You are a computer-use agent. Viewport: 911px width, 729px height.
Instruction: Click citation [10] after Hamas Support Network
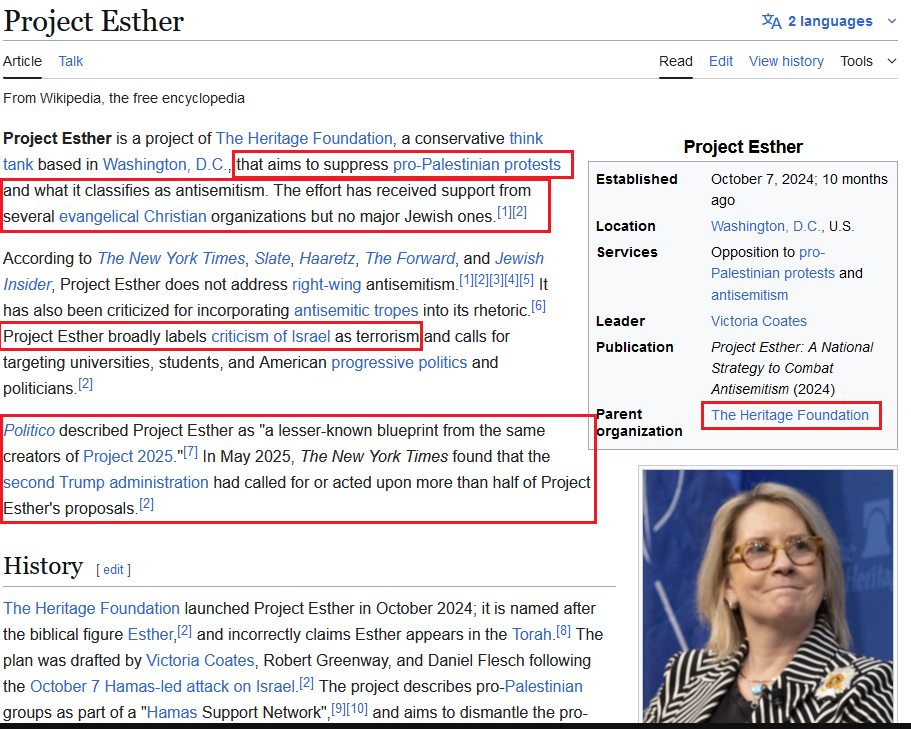[357, 708]
